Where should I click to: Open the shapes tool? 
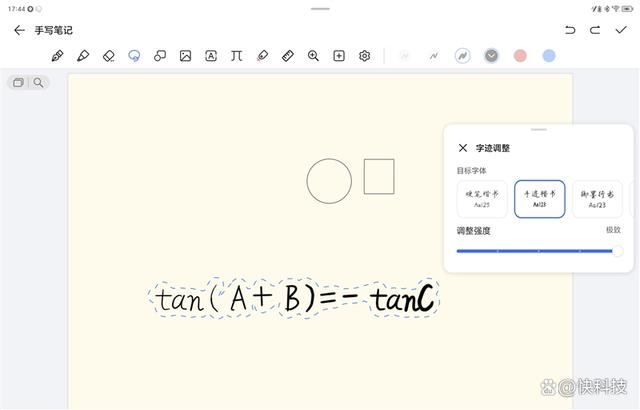point(160,56)
